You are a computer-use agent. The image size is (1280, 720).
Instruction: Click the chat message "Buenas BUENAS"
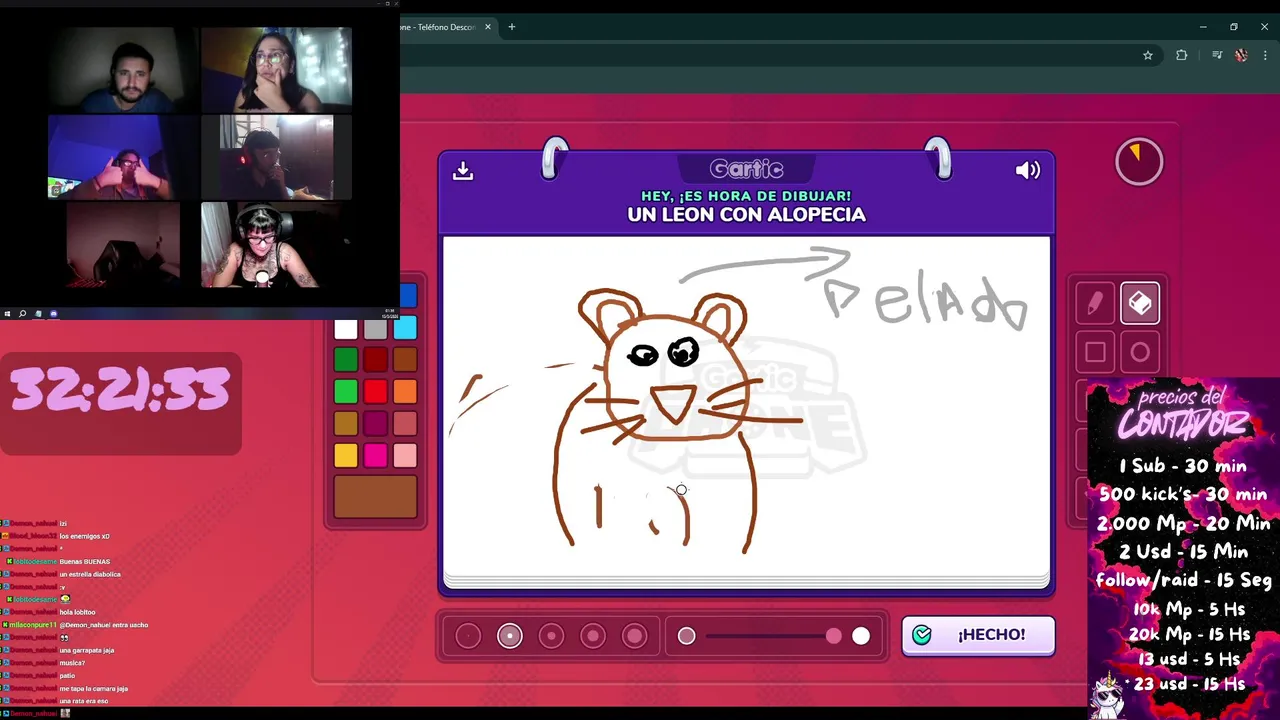click(84, 562)
